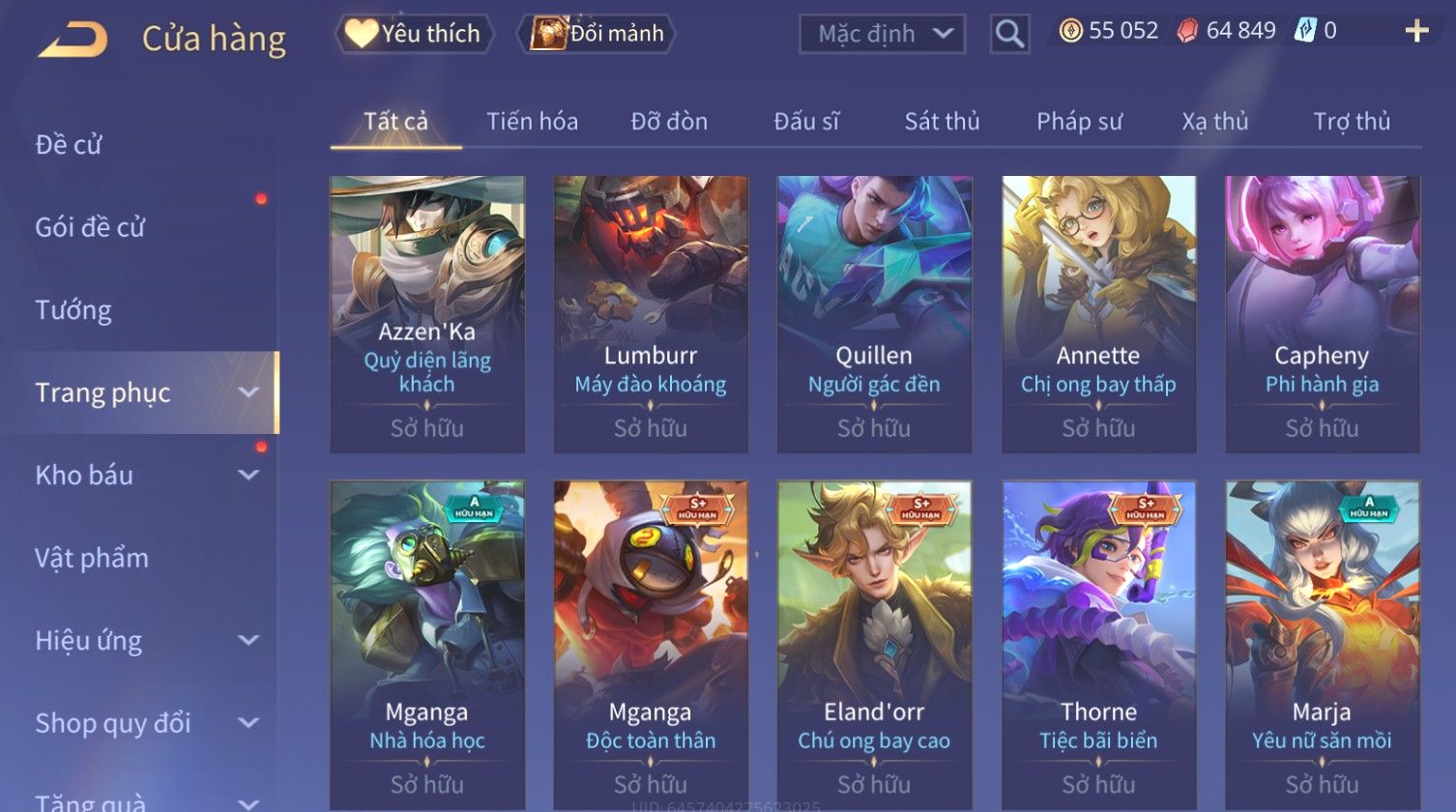Image resolution: width=1456 pixels, height=812 pixels.
Task: Switch to the Tiến hóa tab
Action: pyautogui.click(x=533, y=122)
